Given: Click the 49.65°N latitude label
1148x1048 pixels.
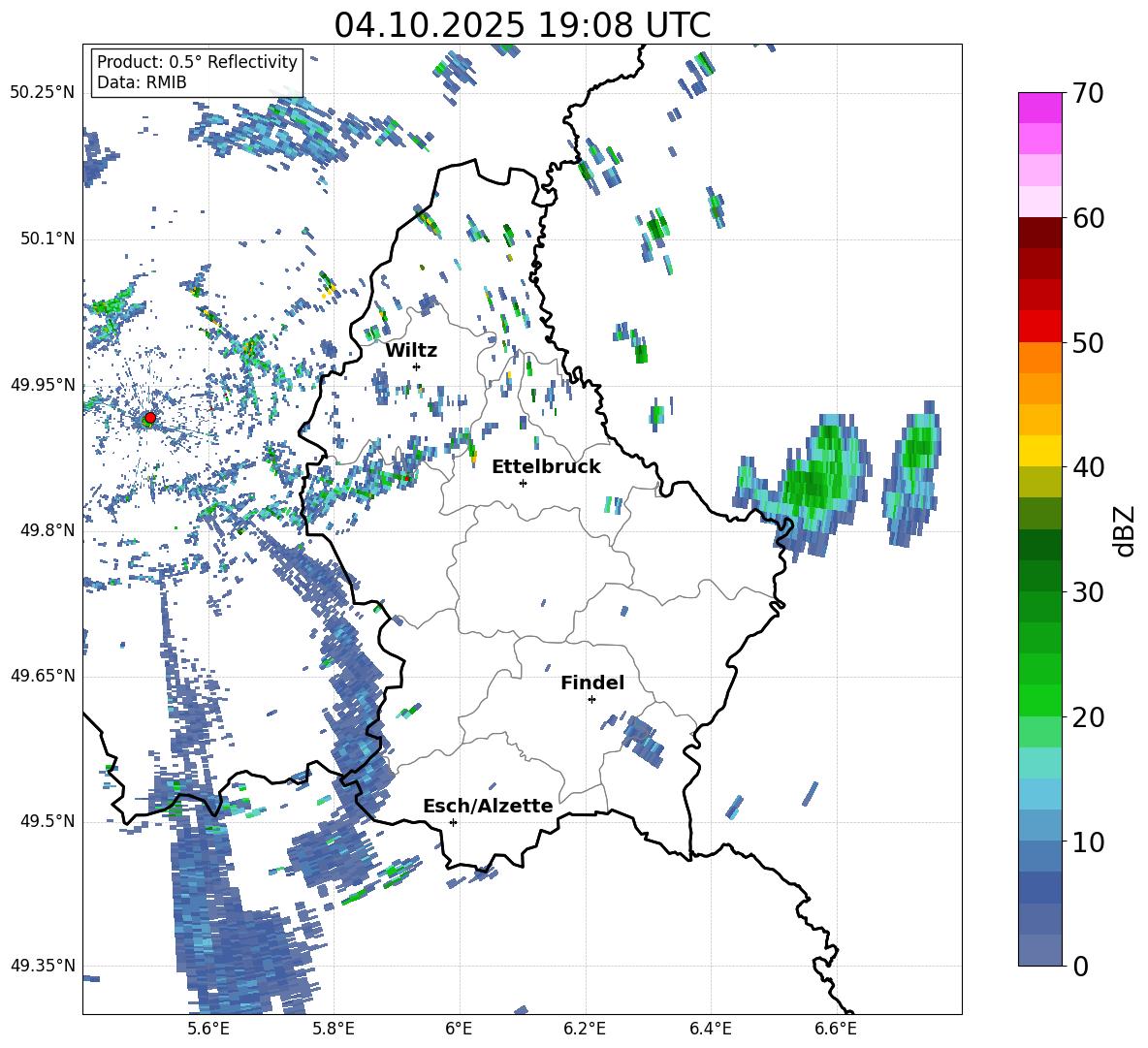Looking at the screenshot, I should (43, 676).
